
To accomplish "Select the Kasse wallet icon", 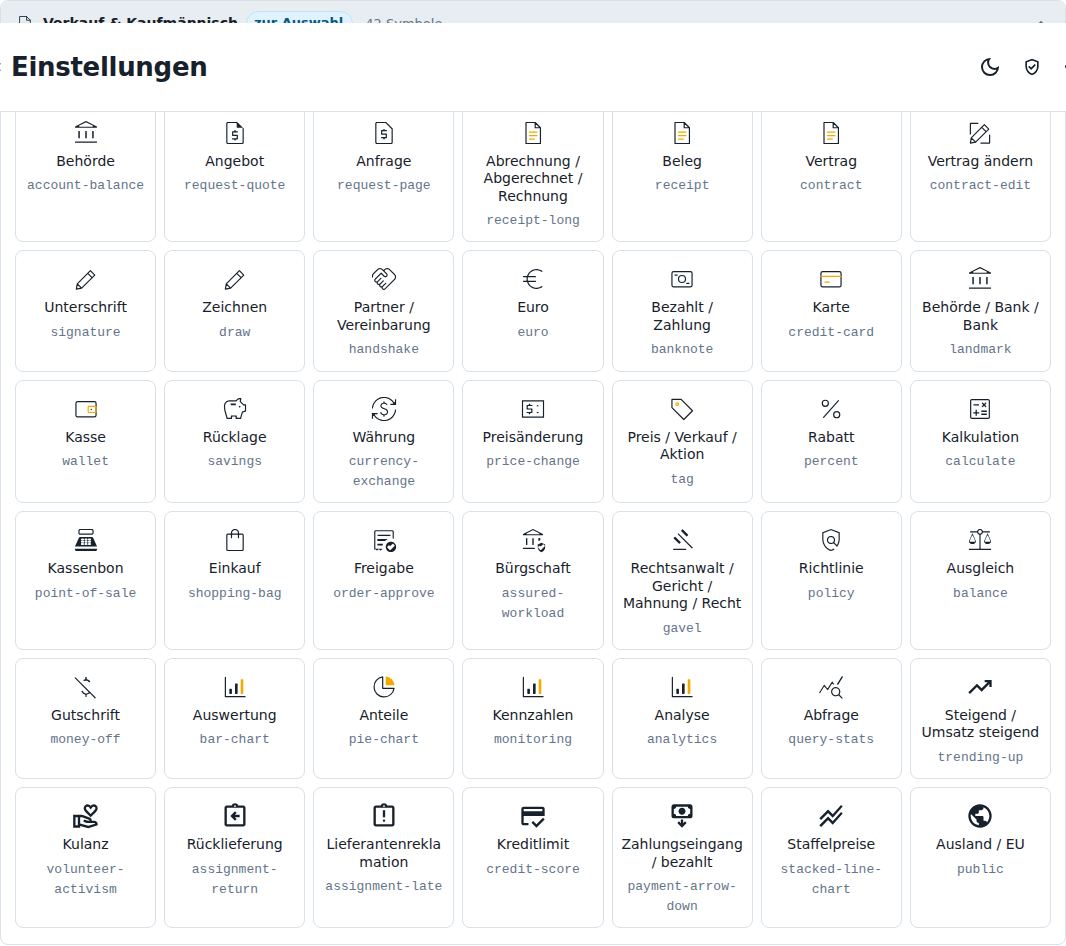I will click(x=86, y=409).
